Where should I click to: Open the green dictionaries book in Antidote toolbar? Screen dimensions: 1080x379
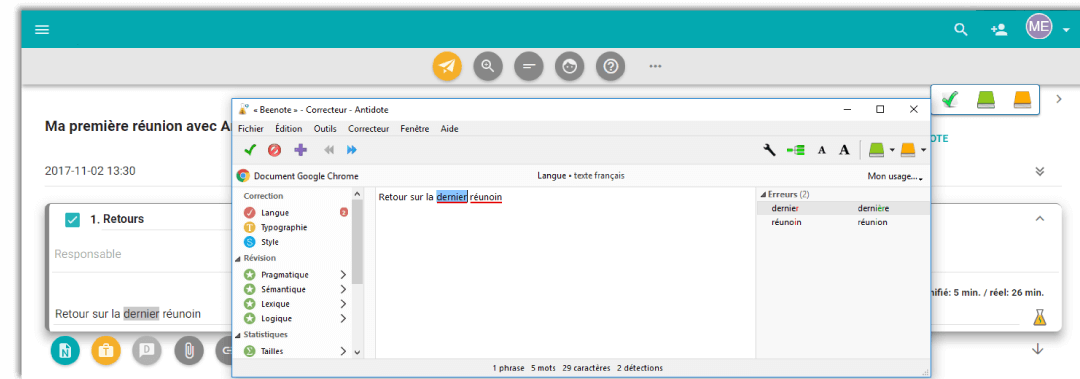876,149
